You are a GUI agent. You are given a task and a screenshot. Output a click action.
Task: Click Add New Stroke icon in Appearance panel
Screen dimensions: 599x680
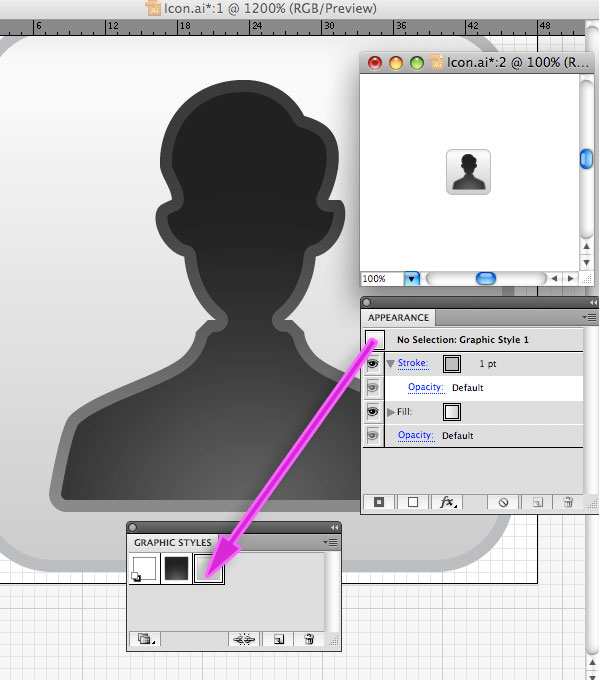379,502
